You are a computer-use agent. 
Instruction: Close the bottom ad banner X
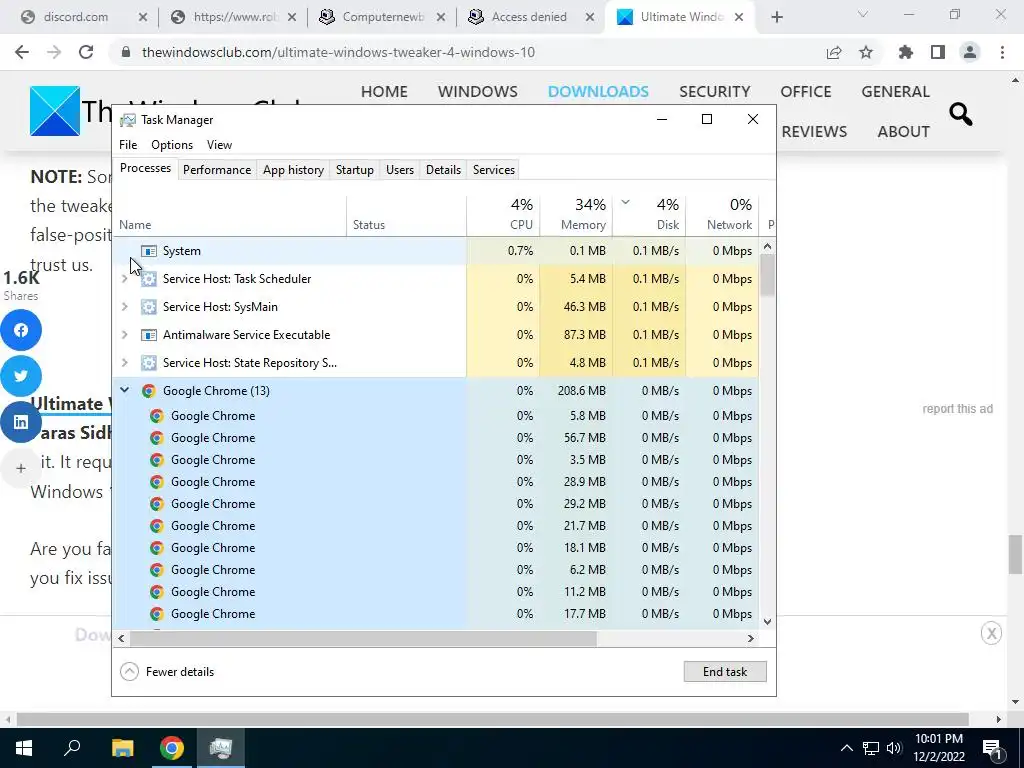991,633
